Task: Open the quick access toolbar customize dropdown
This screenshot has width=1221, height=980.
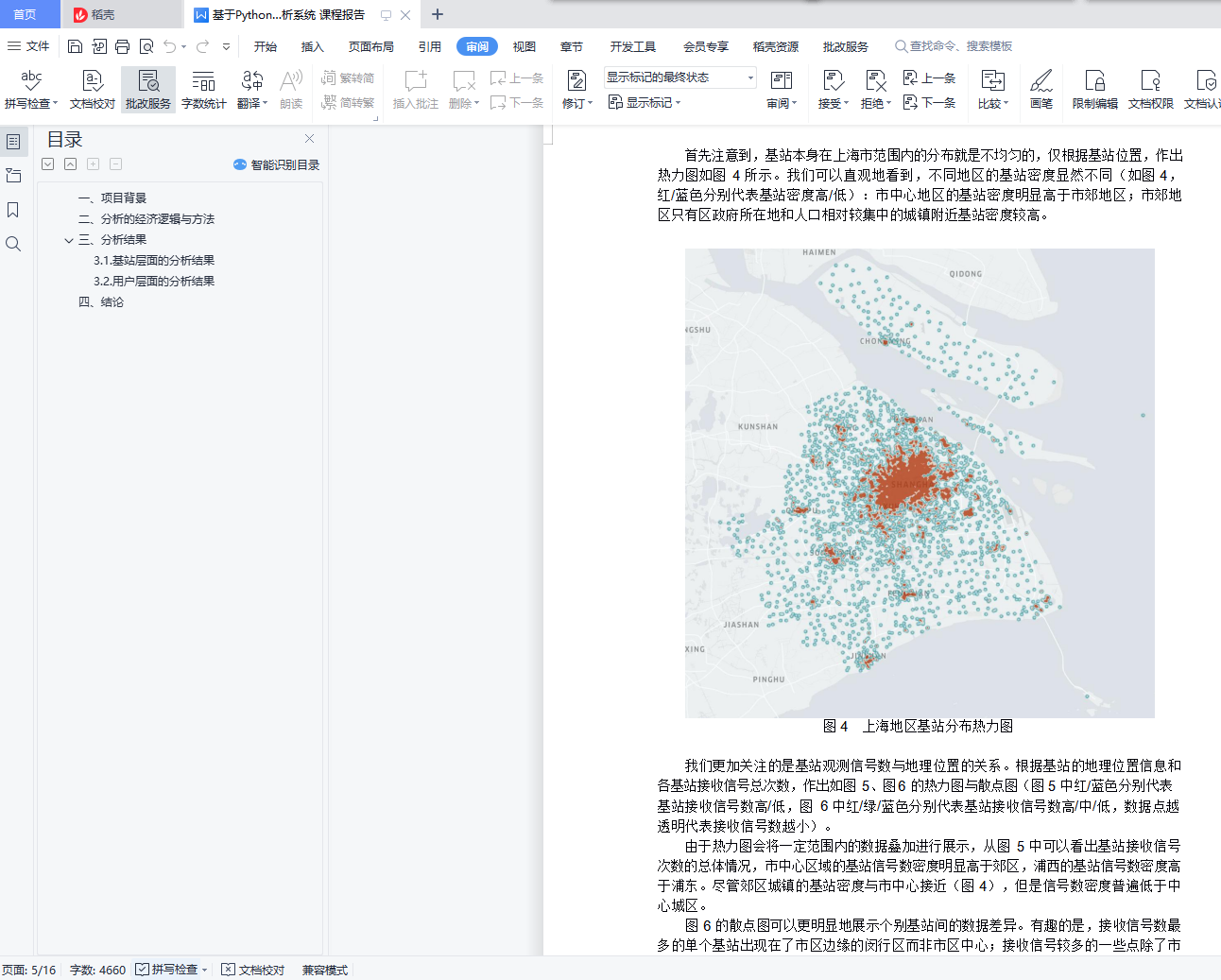Action: [226, 46]
